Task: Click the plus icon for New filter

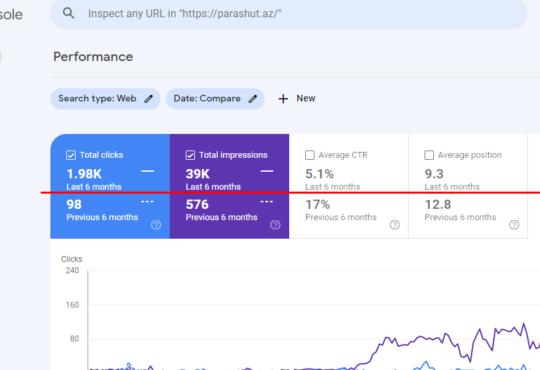Action: (283, 99)
